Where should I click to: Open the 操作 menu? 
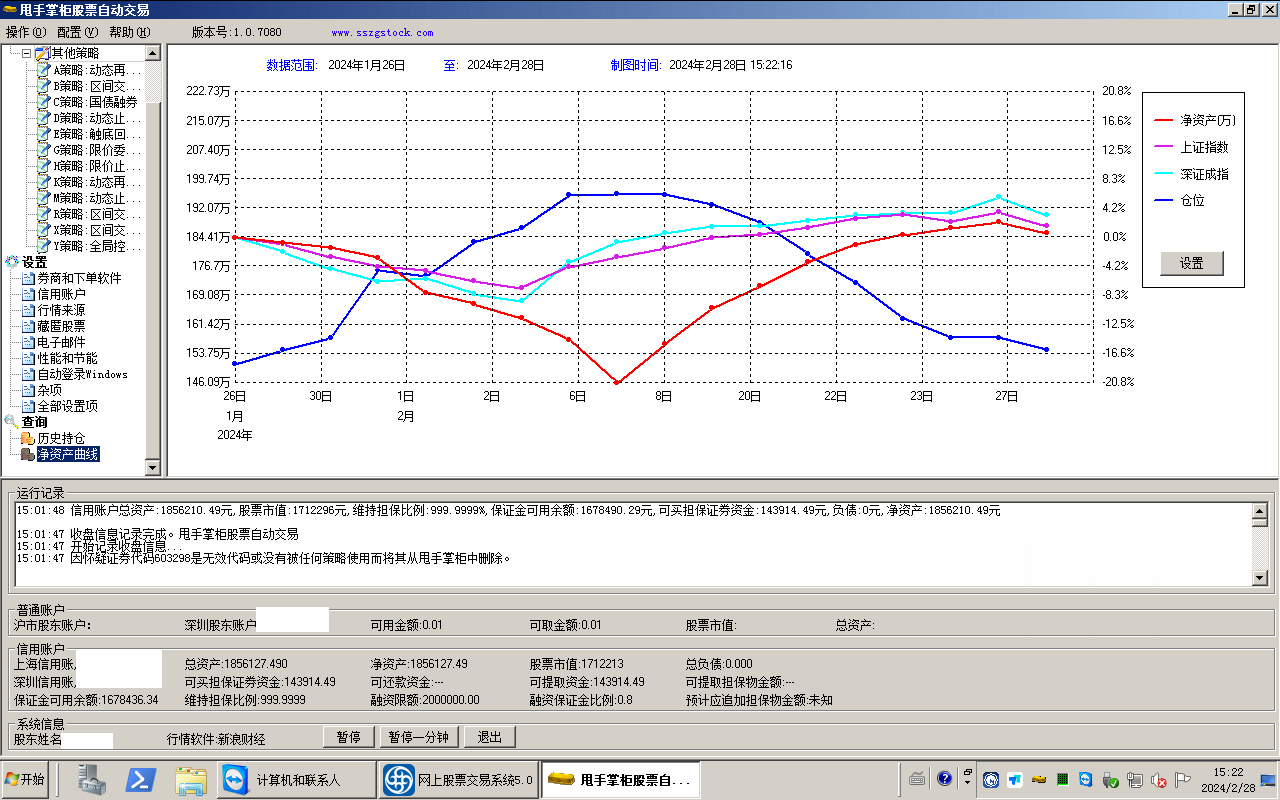click(x=26, y=32)
